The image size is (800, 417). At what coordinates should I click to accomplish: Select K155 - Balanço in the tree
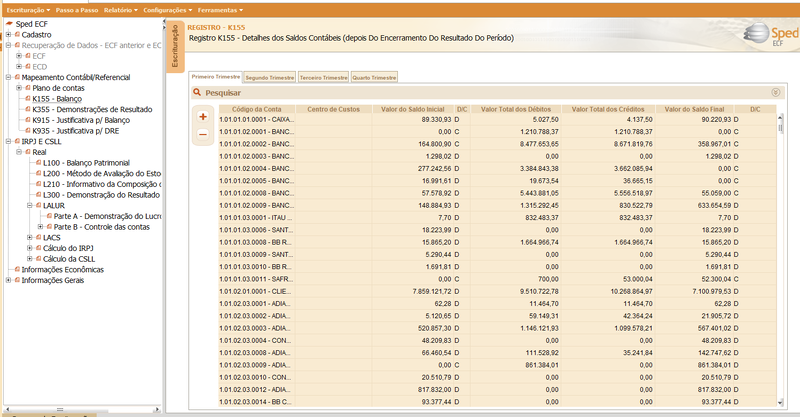click(x=57, y=99)
